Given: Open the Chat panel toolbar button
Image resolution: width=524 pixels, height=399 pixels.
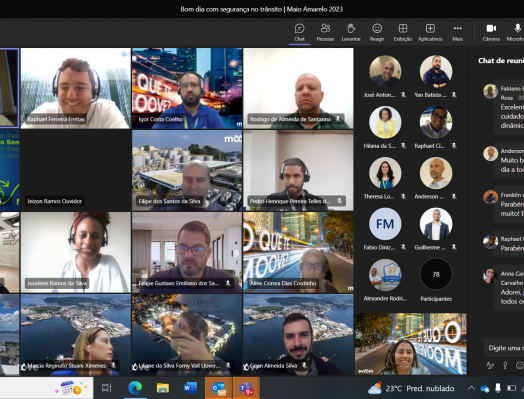Looking at the screenshot, I should 299,32.
